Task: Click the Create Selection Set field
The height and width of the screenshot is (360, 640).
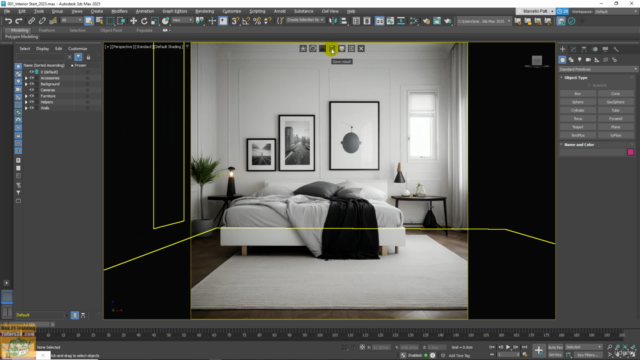Action: [x=305, y=20]
